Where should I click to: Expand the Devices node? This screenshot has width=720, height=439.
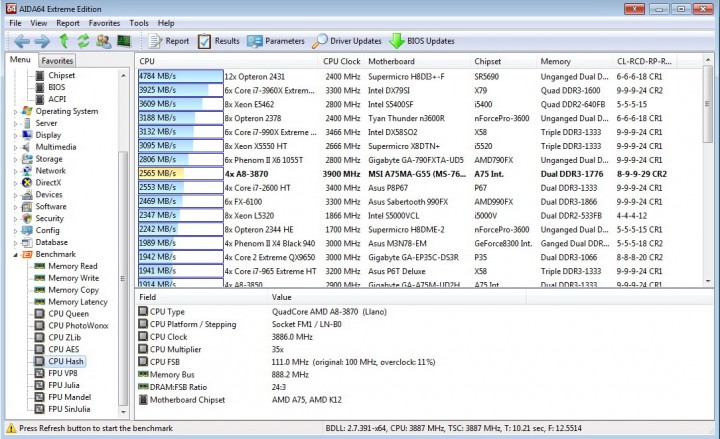click(15, 195)
